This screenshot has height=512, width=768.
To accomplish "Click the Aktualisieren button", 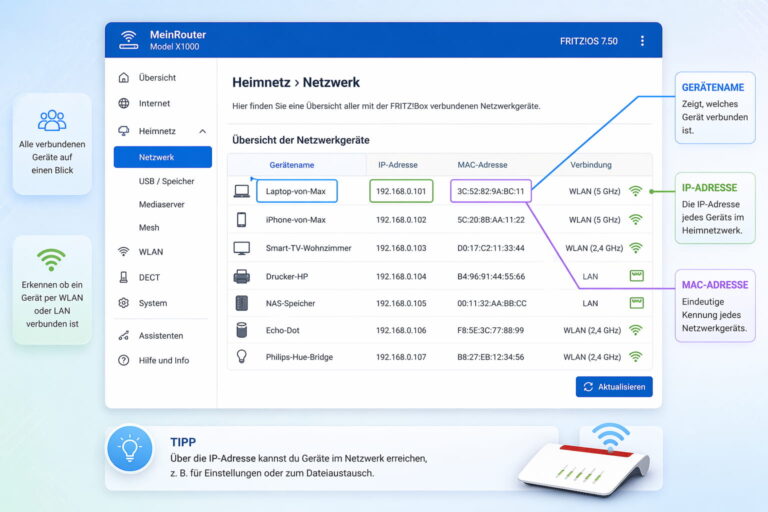I will coord(614,387).
